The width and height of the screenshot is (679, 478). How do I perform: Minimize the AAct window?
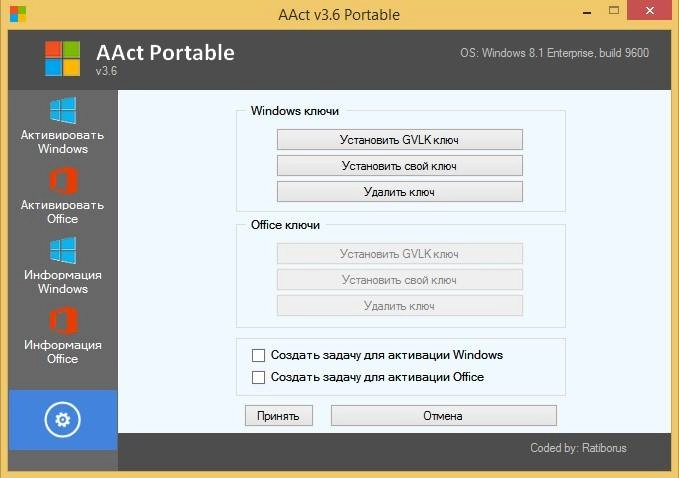(587, 13)
